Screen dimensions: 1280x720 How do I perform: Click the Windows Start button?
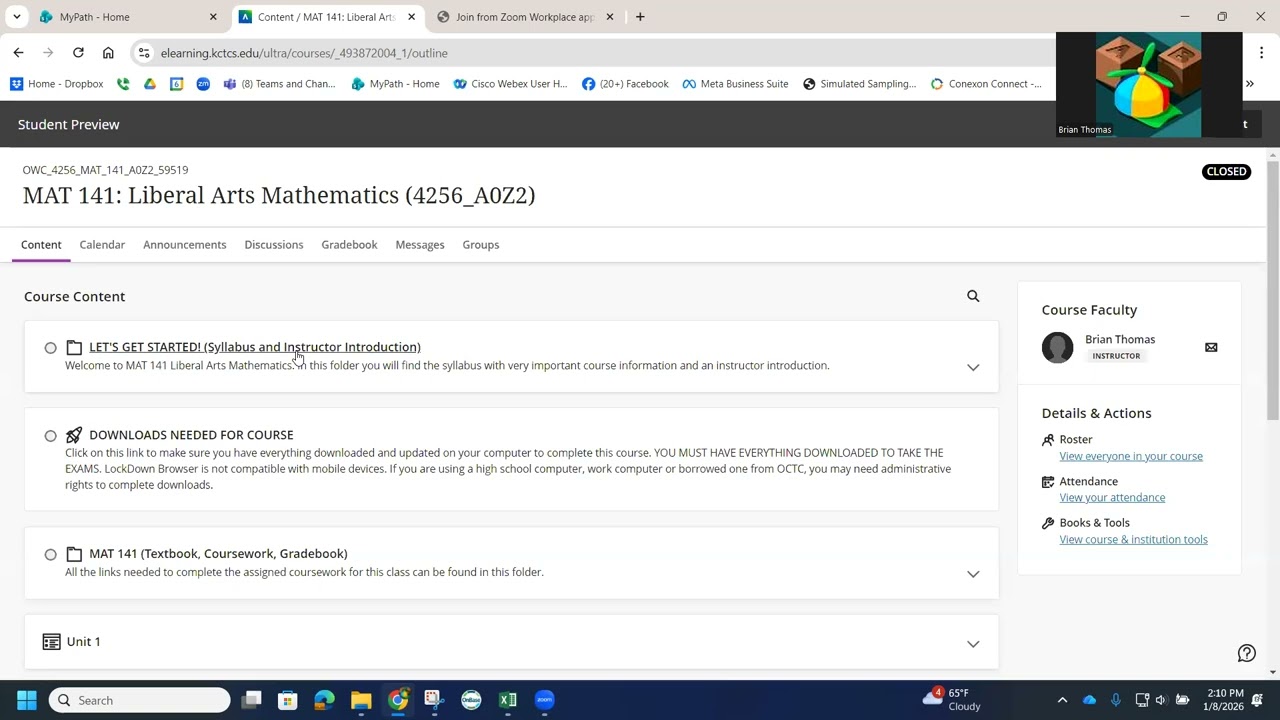pyautogui.click(x=27, y=700)
